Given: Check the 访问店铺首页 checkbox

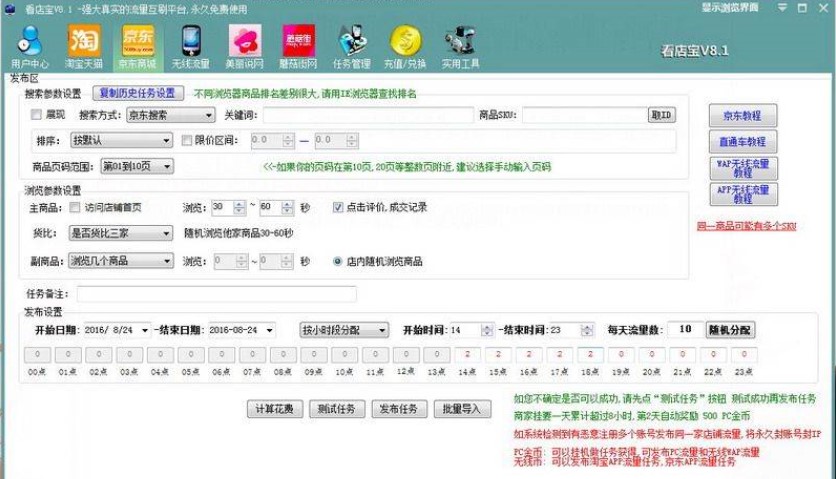Looking at the screenshot, I should coord(75,207).
